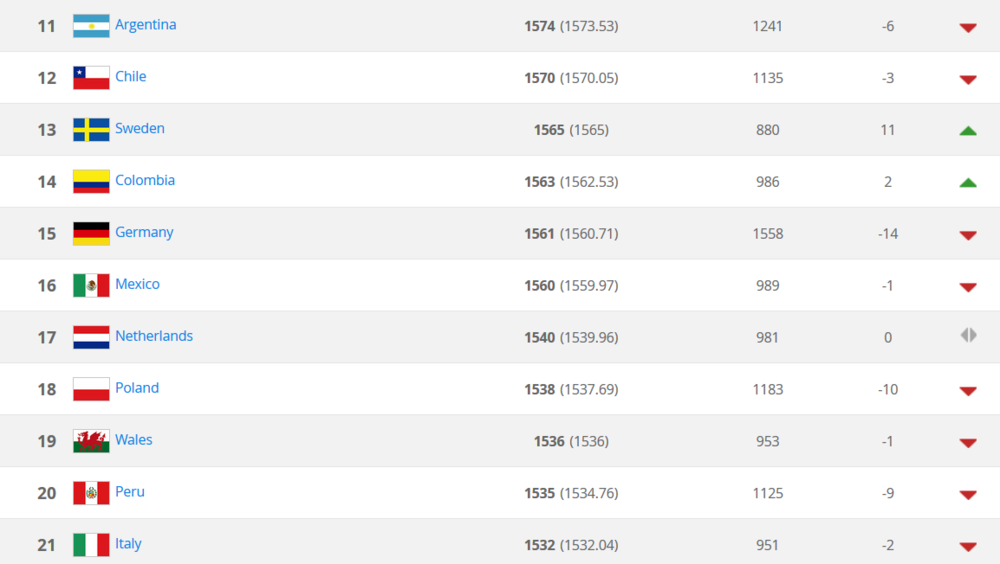This screenshot has width=1000, height=564.
Task: Click the Colombia flag icon
Action: coord(91,182)
